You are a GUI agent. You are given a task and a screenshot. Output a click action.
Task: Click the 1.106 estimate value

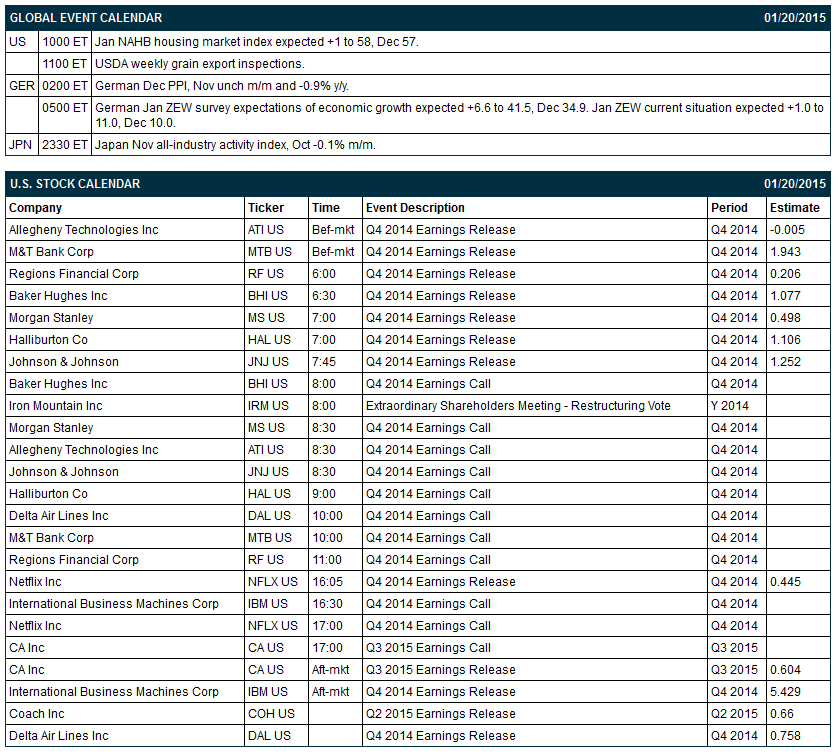pos(785,340)
